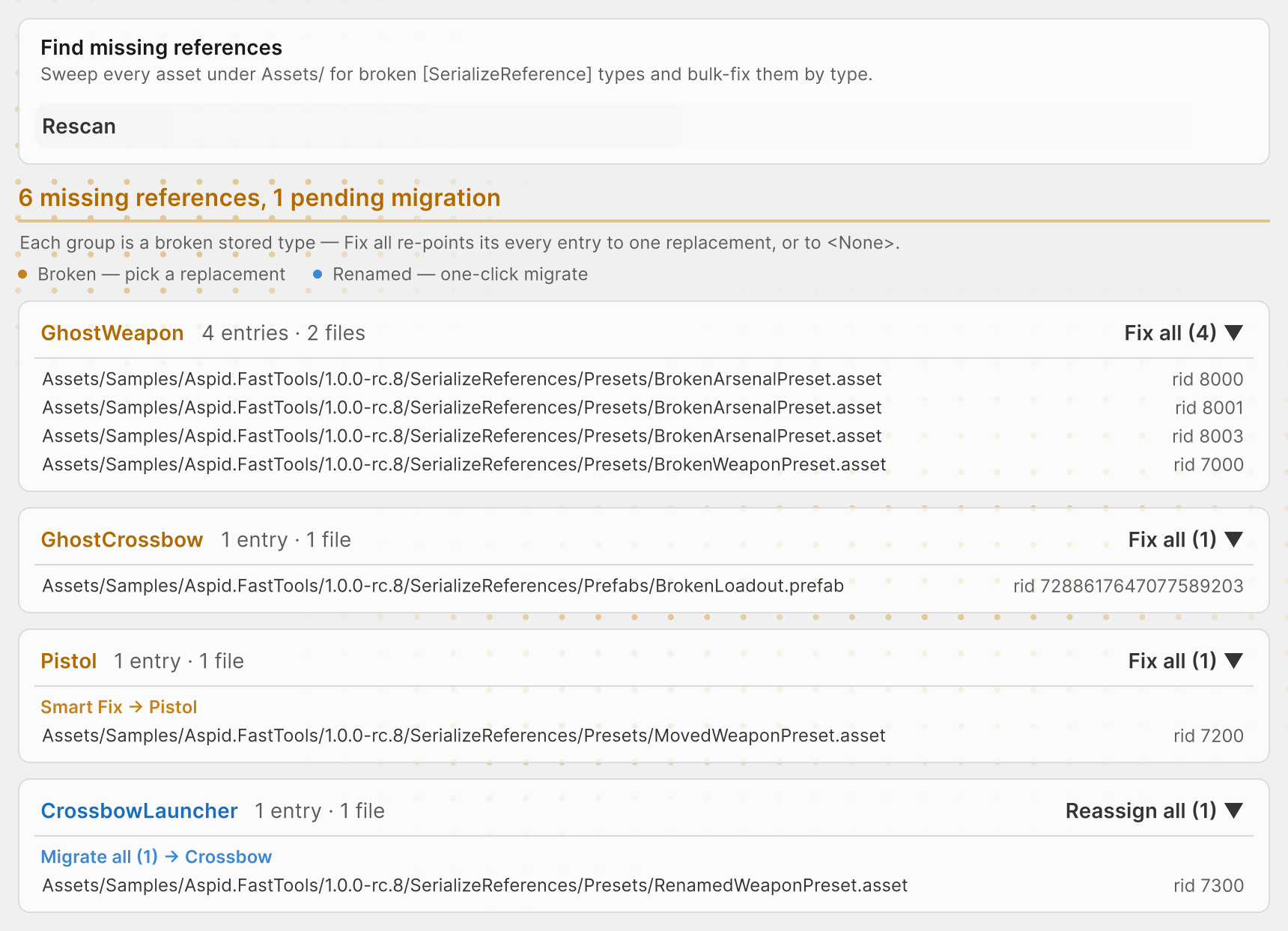Click the rid 7000 value
The width and height of the screenshot is (1288, 931).
pyautogui.click(x=1209, y=464)
